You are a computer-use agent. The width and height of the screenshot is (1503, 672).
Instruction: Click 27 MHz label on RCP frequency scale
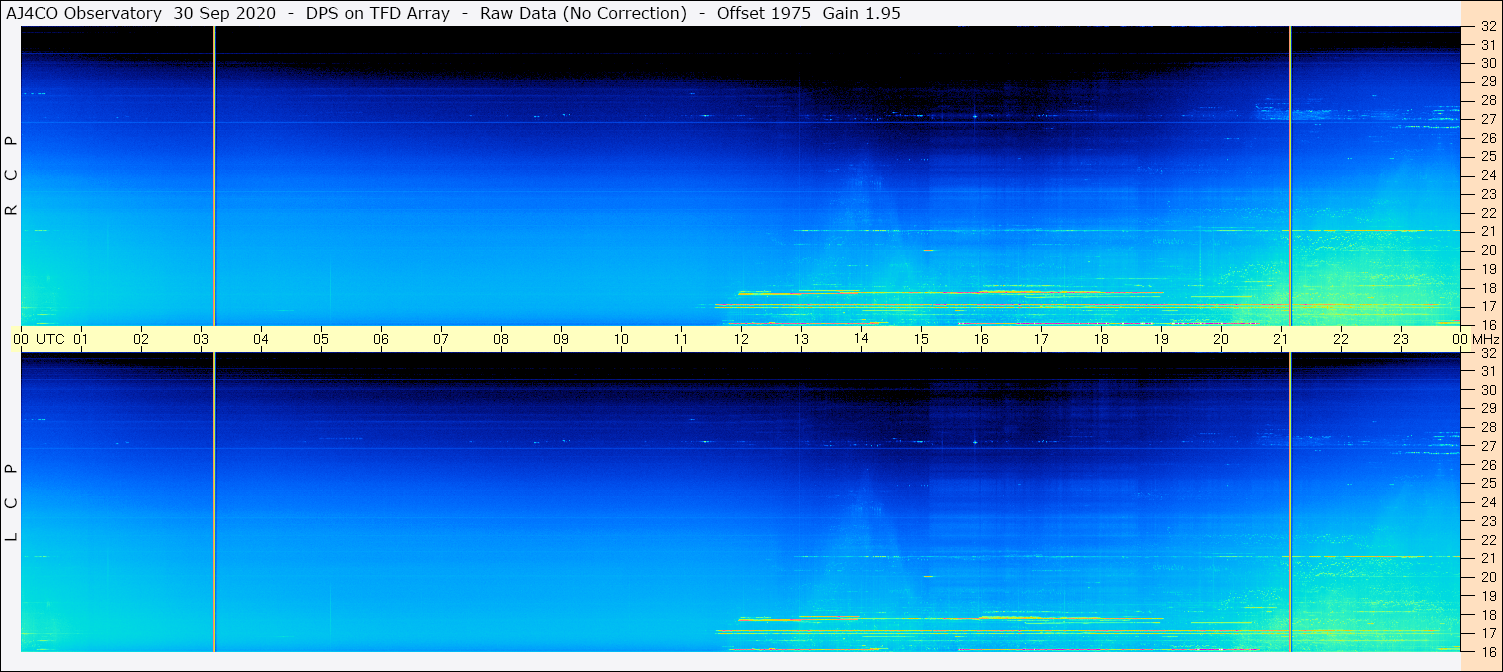tap(1487, 119)
